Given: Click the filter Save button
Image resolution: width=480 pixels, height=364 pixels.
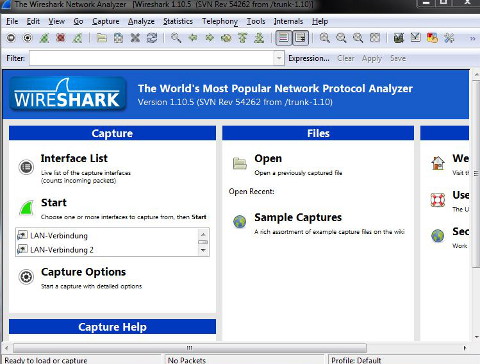Looking at the screenshot, I should (x=398, y=58).
